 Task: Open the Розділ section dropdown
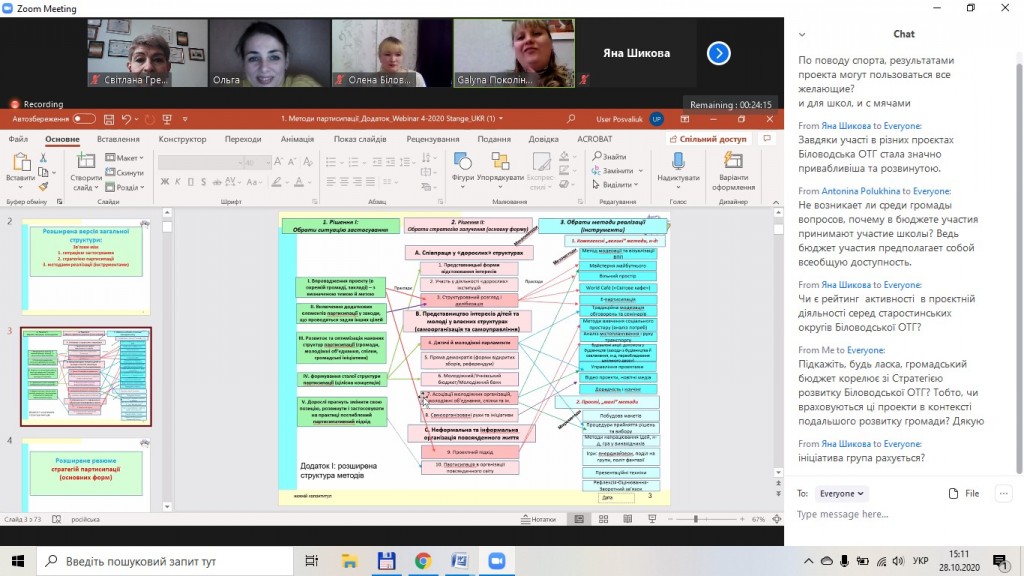pyautogui.click(x=125, y=187)
